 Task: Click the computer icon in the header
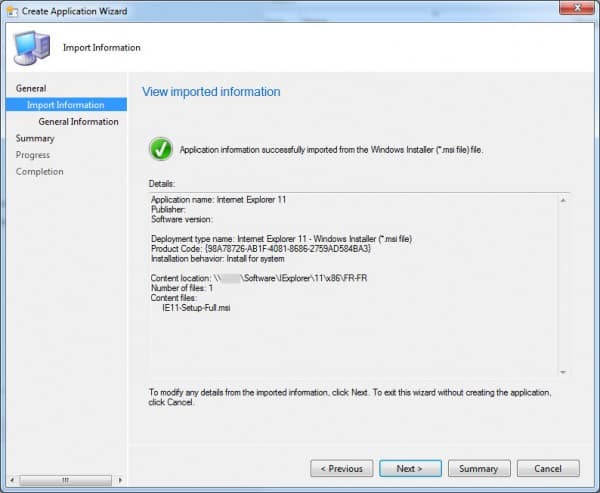pos(31,46)
